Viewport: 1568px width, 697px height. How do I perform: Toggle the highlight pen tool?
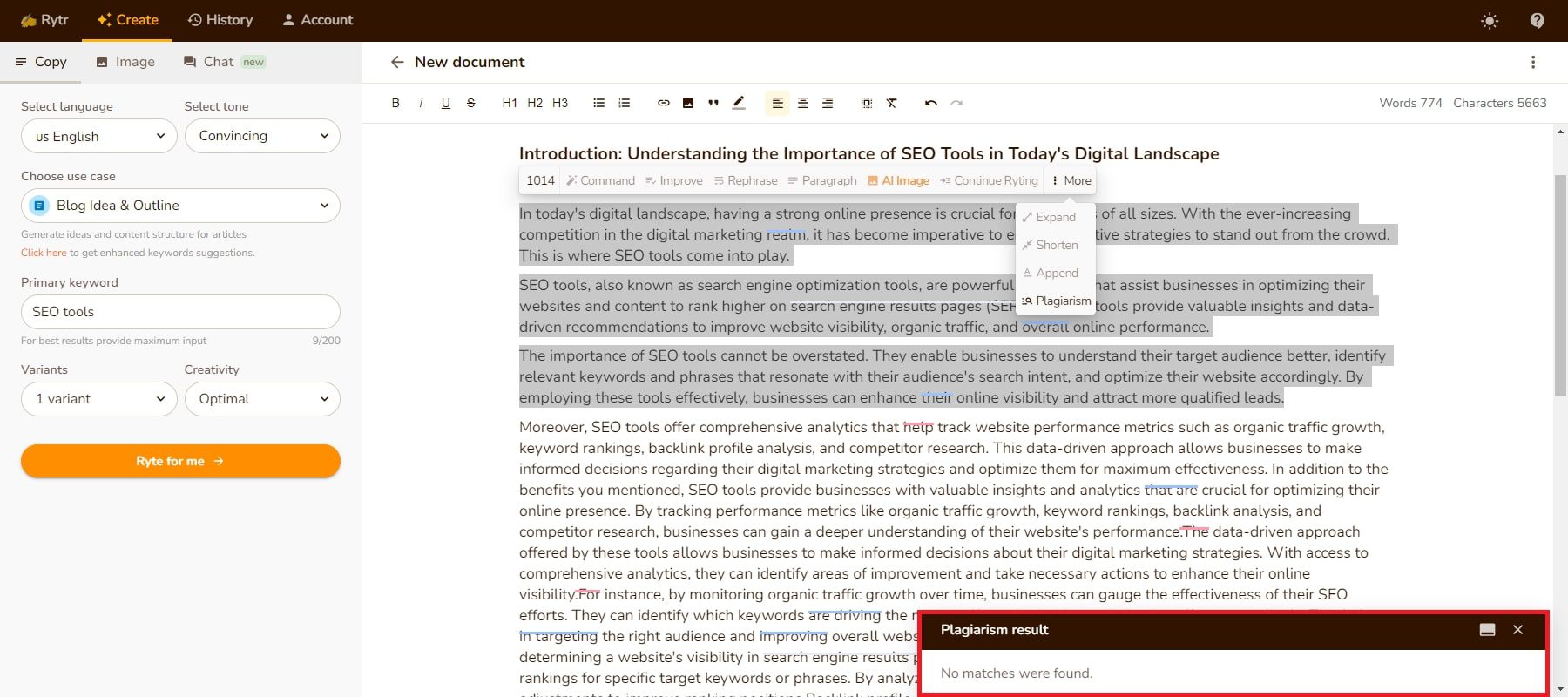coord(739,103)
